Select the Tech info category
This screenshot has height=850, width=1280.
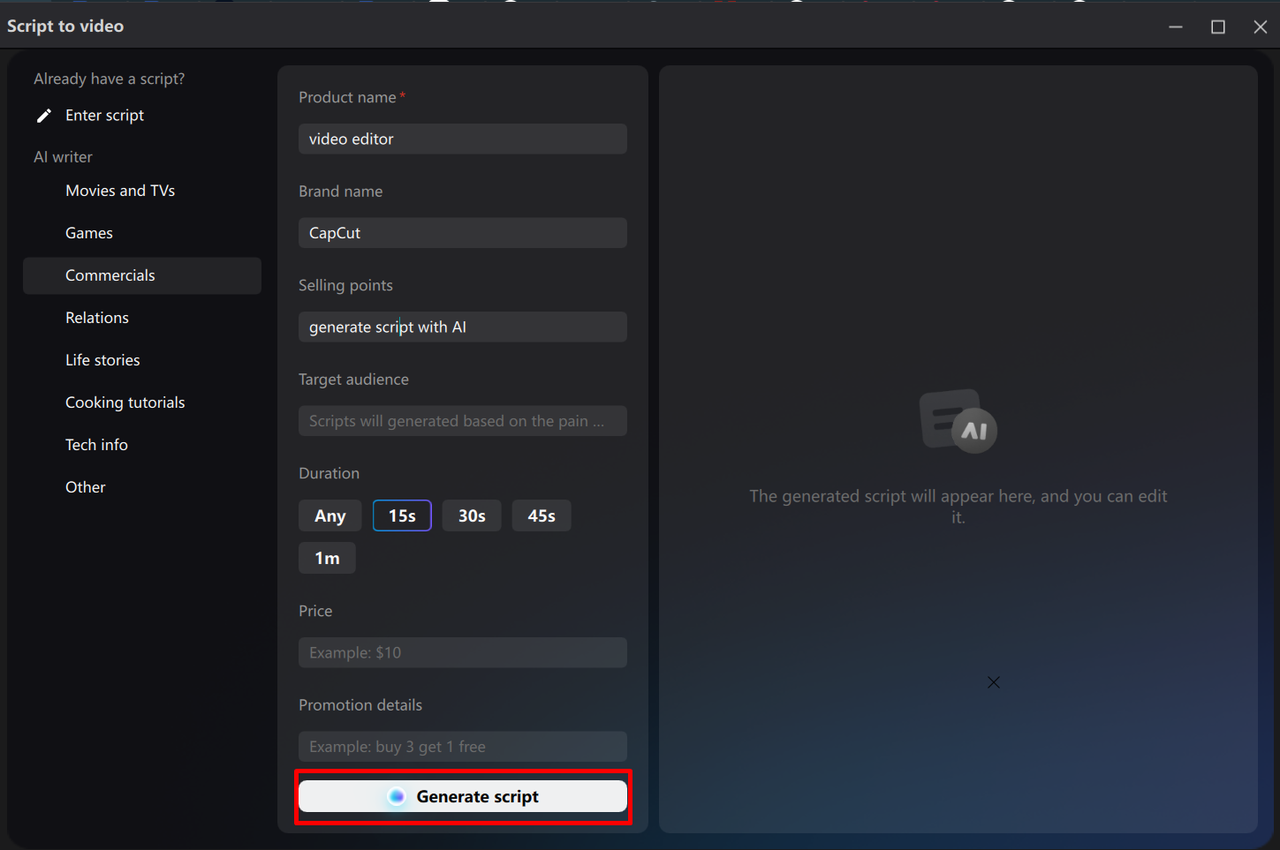click(x=96, y=444)
